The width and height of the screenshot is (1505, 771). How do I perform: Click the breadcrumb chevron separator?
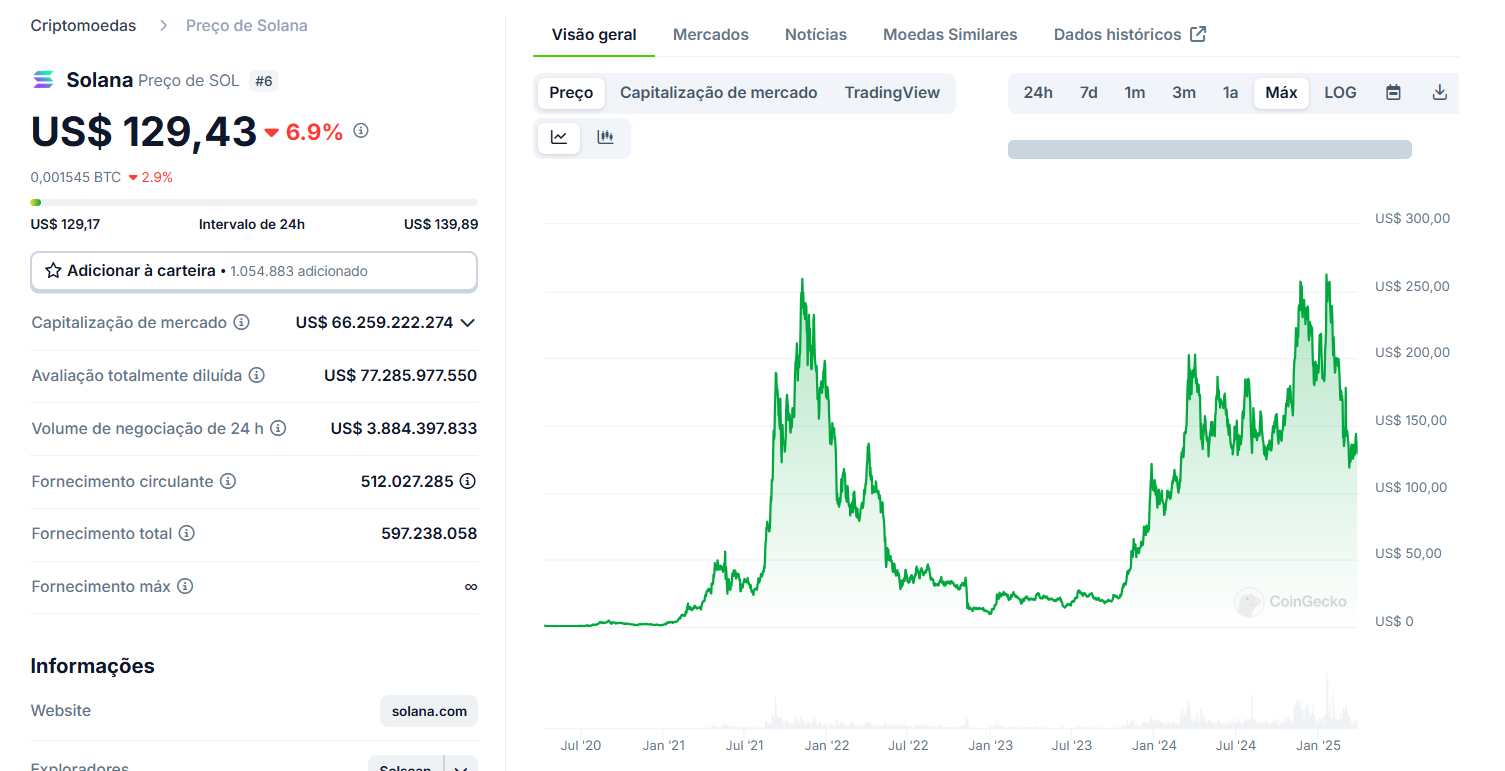click(x=164, y=26)
